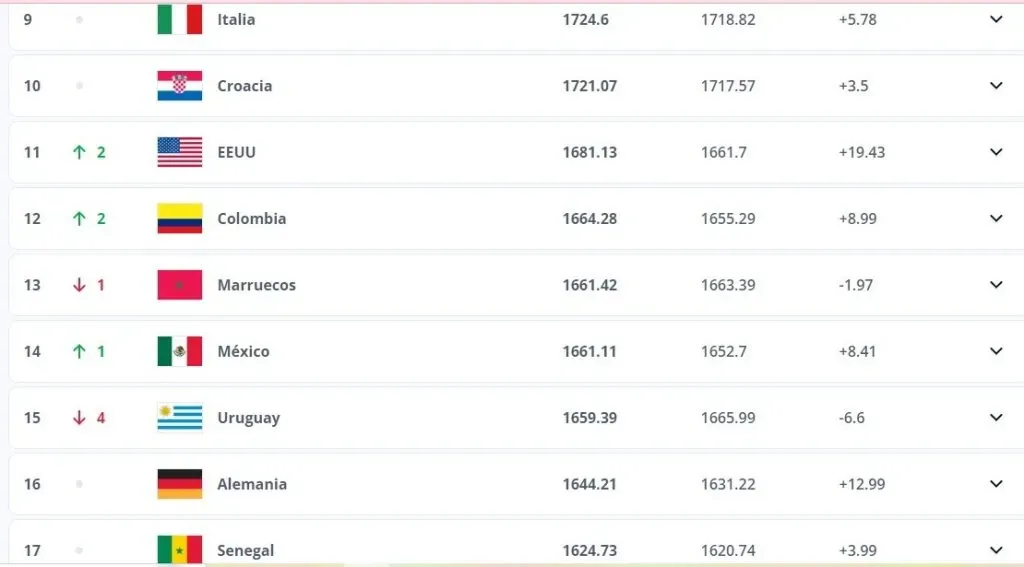Click the EEUU flag icon
Screen dimensions: 1024x567
click(x=179, y=152)
